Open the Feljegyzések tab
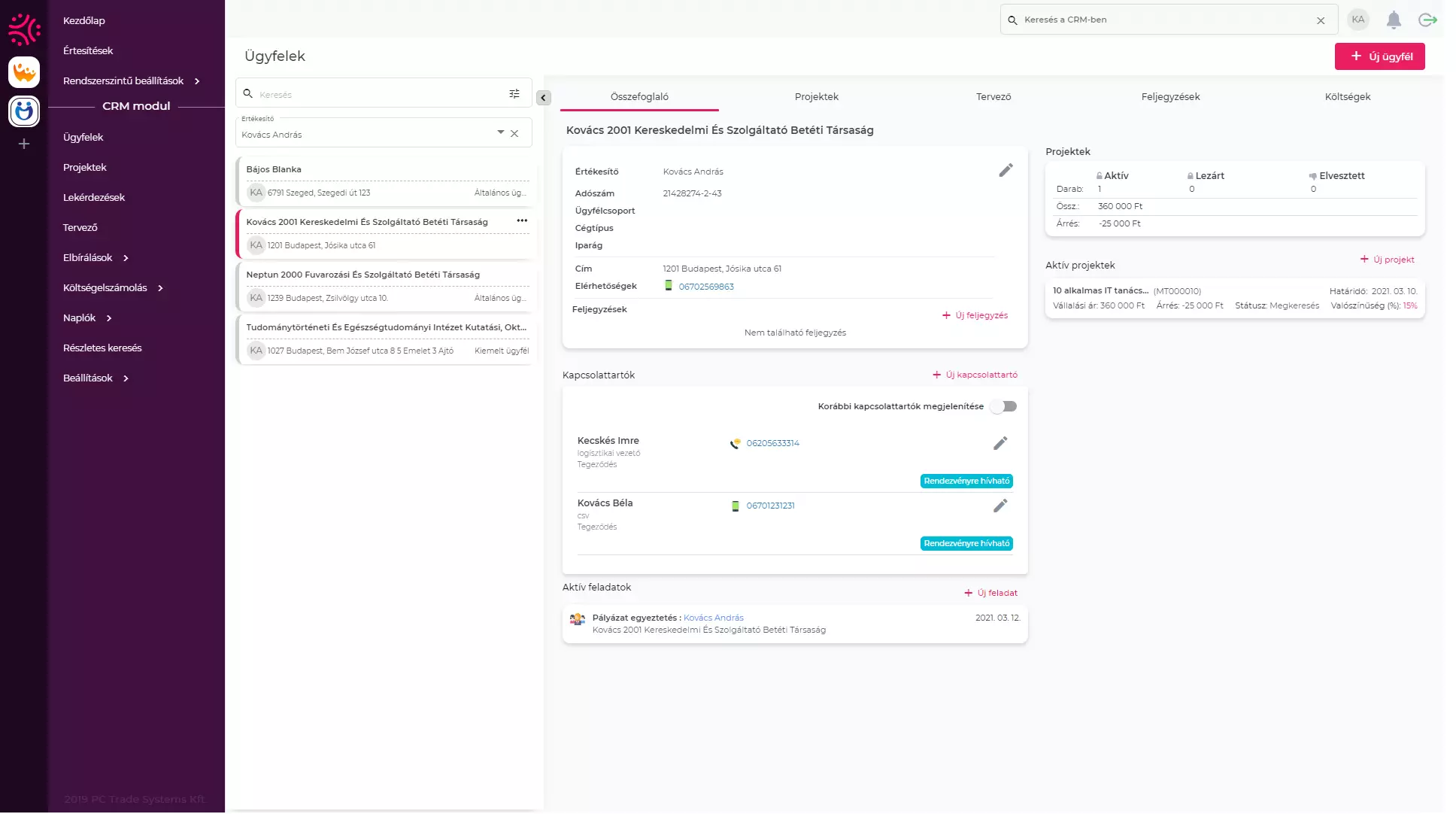 pyautogui.click(x=1170, y=97)
